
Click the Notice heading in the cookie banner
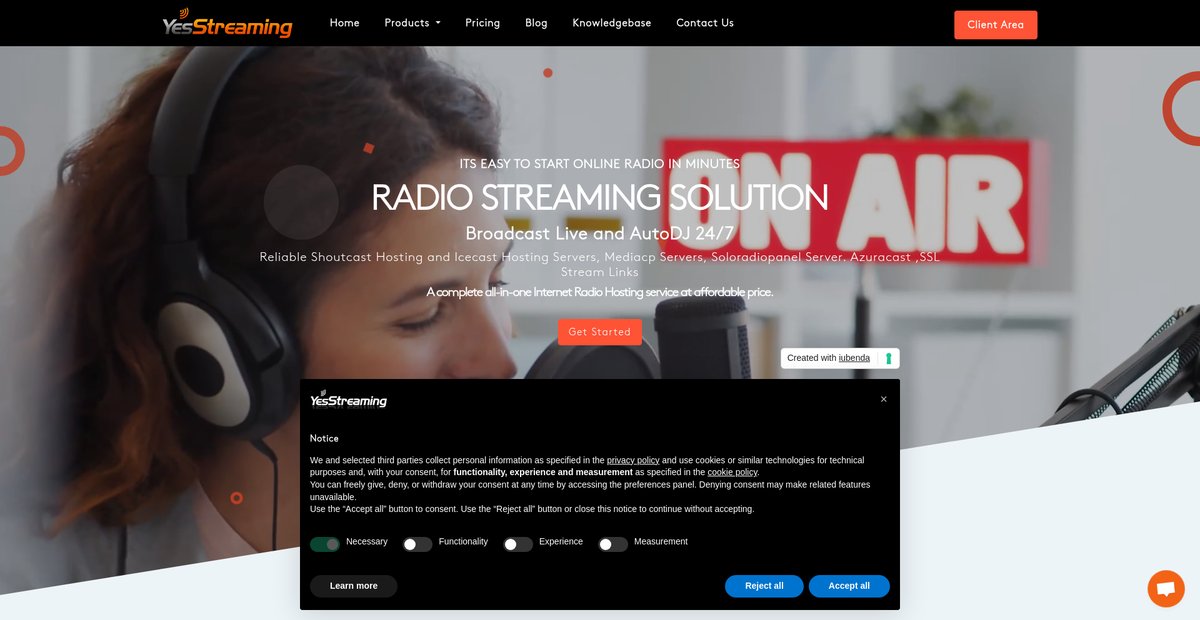coord(324,438)
